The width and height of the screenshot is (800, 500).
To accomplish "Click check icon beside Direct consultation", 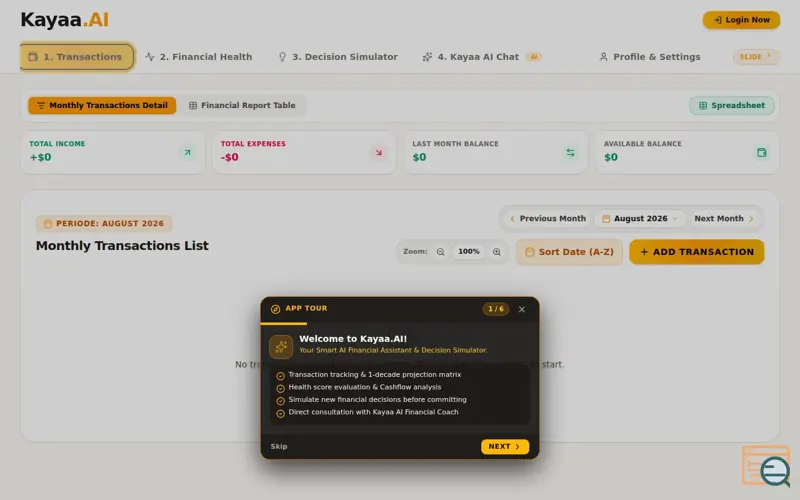I will pos(280,414).
